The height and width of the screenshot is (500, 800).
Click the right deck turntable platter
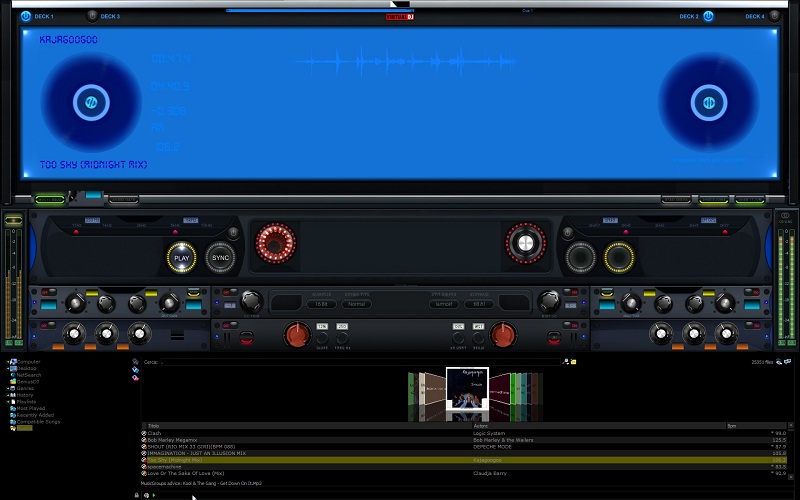click(709, 103)
